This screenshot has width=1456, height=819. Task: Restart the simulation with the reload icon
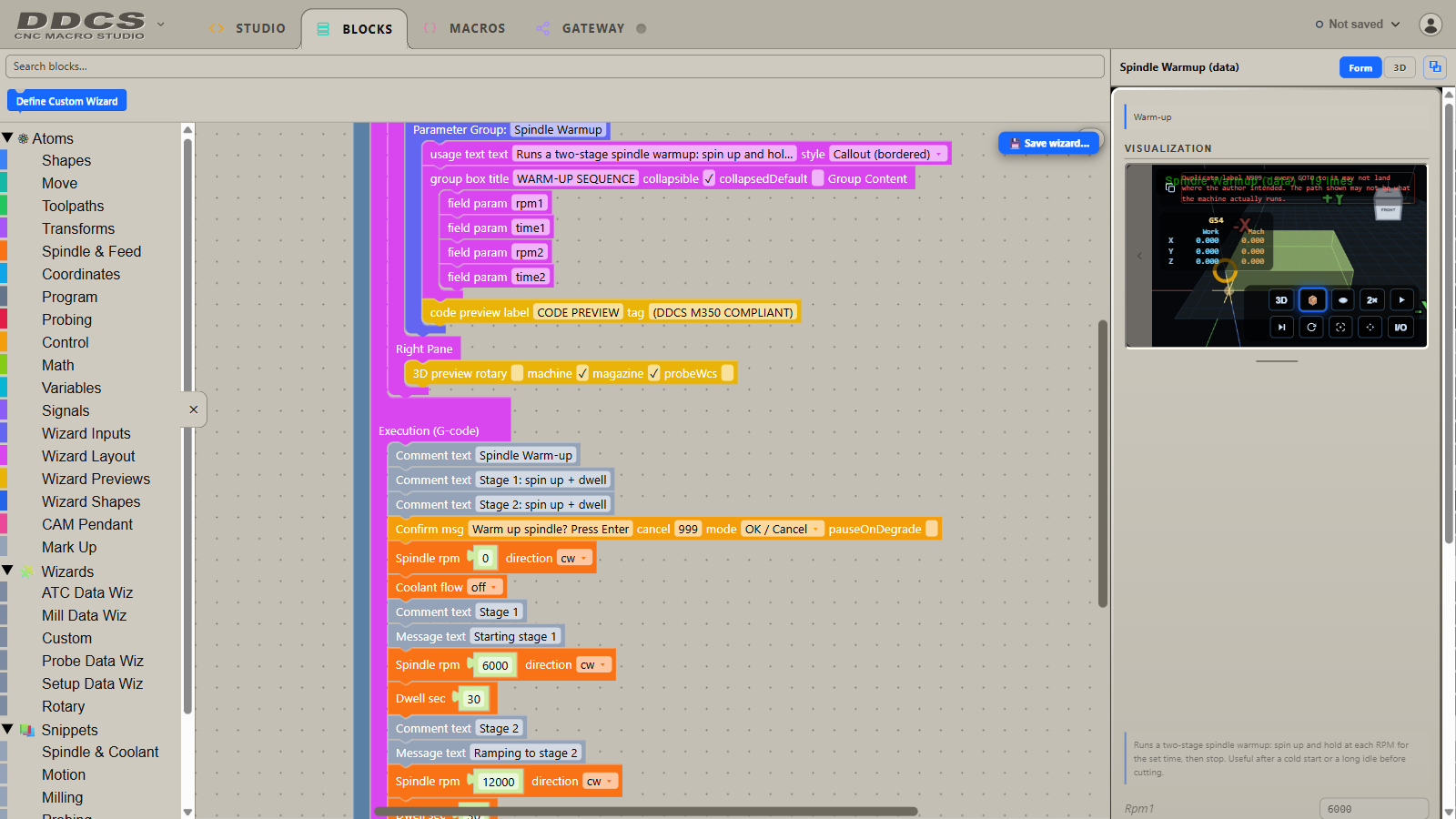pyautogui.click(x=1311, y=327)
